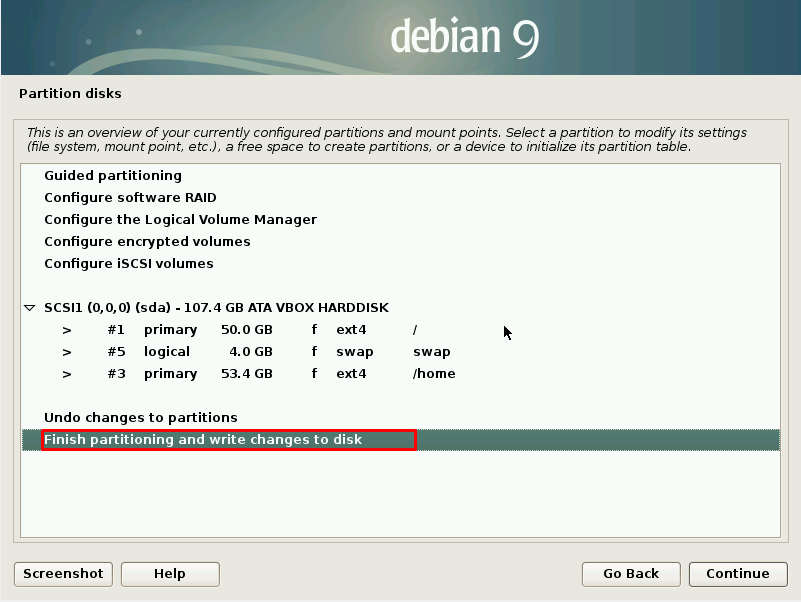
Task: Click the Screenshot button
Action: click(63, 574)
